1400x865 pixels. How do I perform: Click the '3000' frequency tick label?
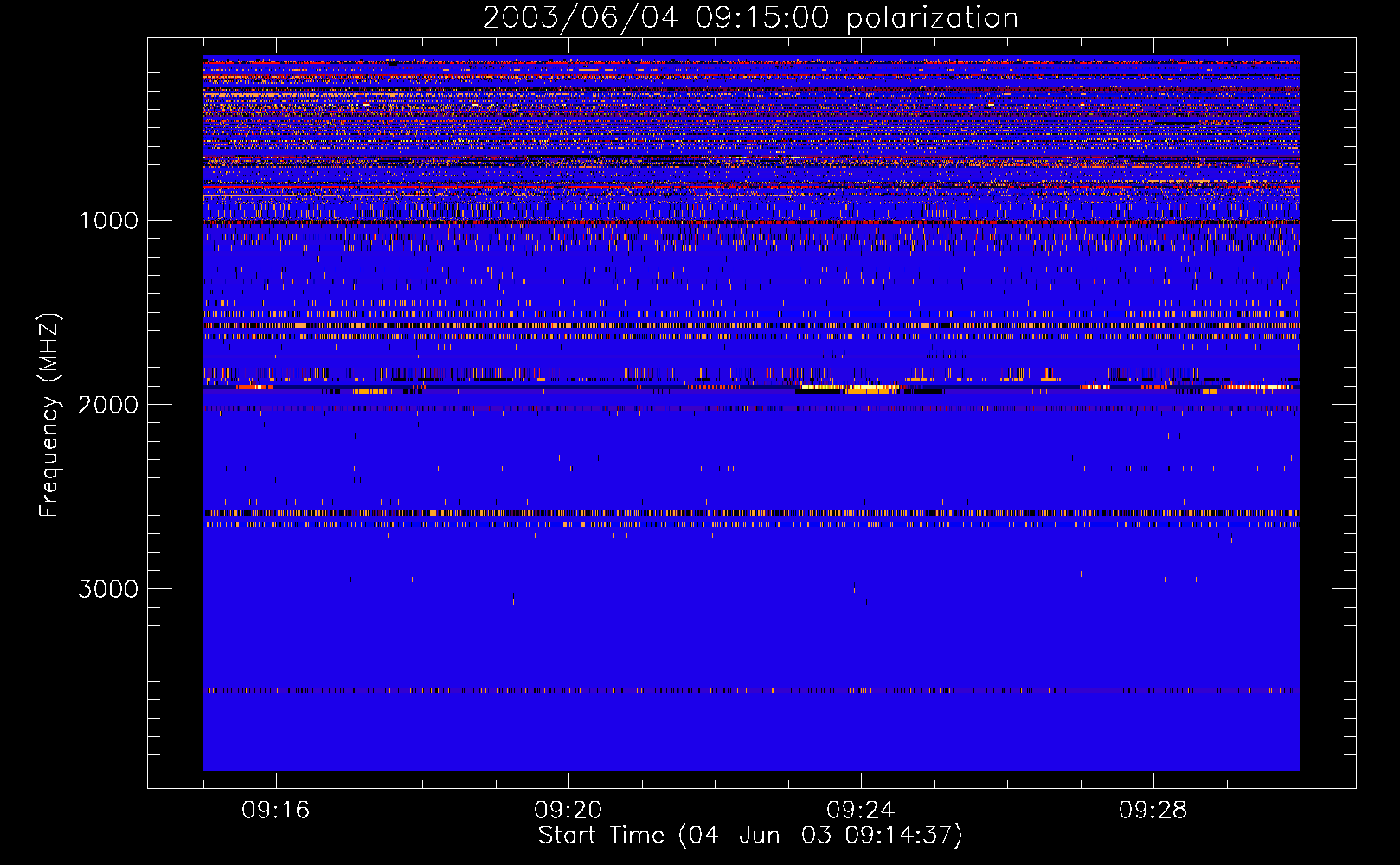pos(108,589)
